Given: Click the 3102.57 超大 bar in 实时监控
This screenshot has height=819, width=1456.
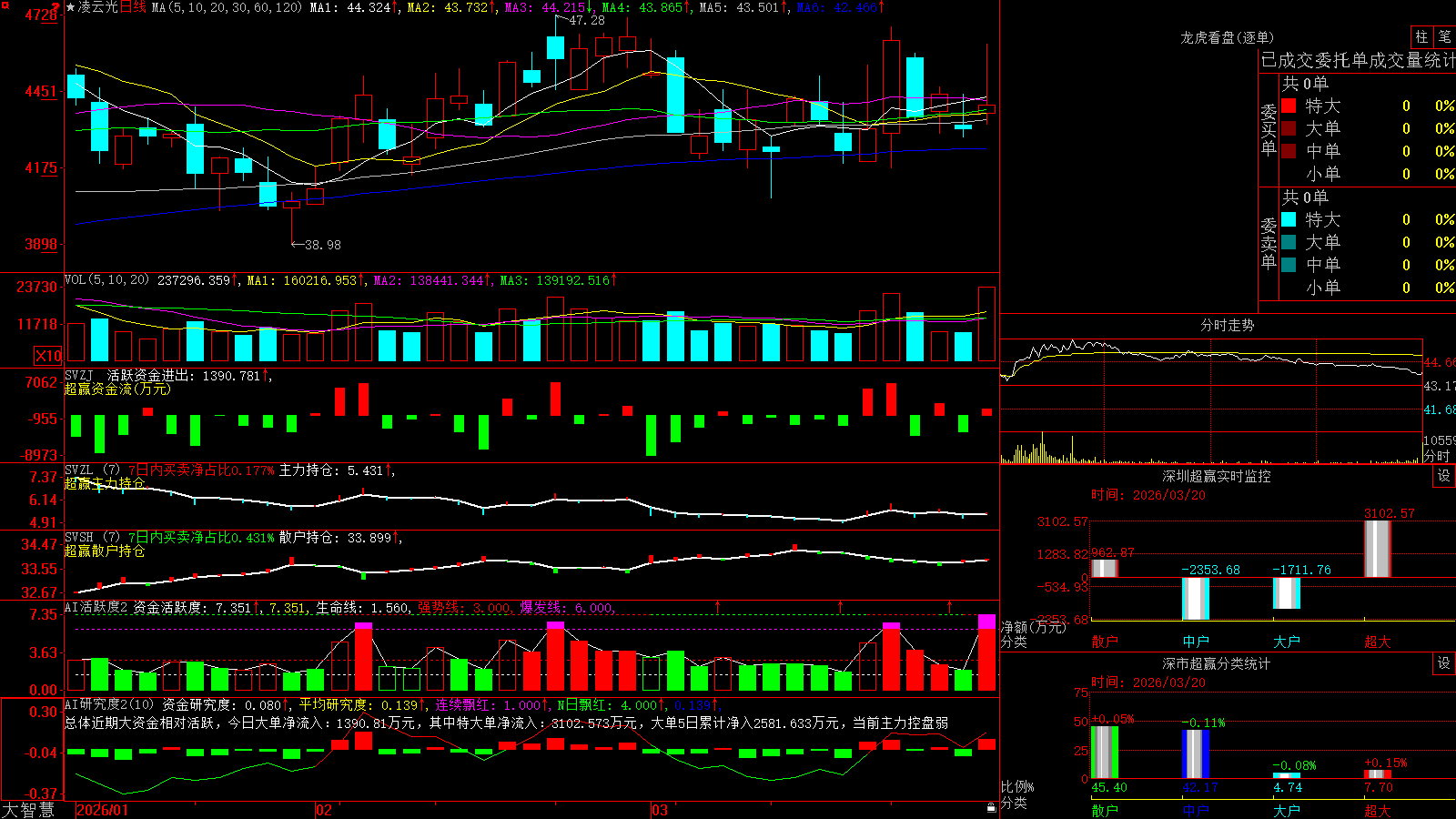Looking at the screenshot, I should tap(1377, 549).
